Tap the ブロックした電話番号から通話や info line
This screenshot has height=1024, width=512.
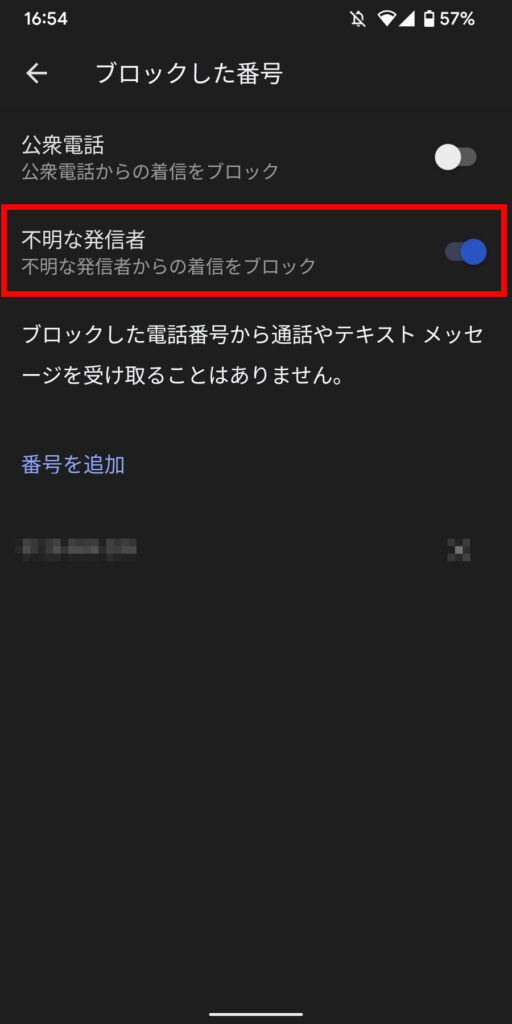pos(253,336)
